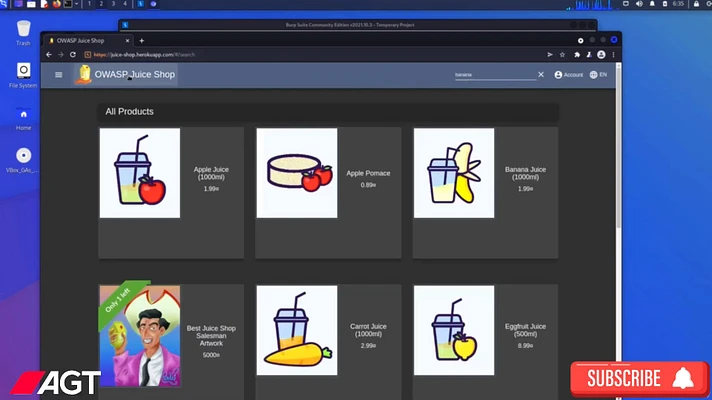
Task: Launch Firefox from the top panel
Action: pos(56,4)
